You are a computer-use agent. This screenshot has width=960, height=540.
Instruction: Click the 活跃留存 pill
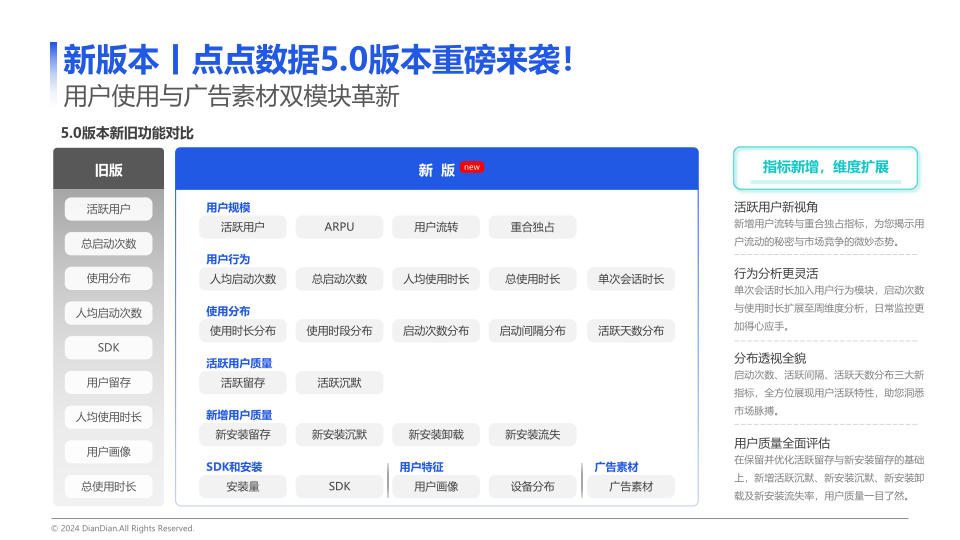[x=242, y=383]
